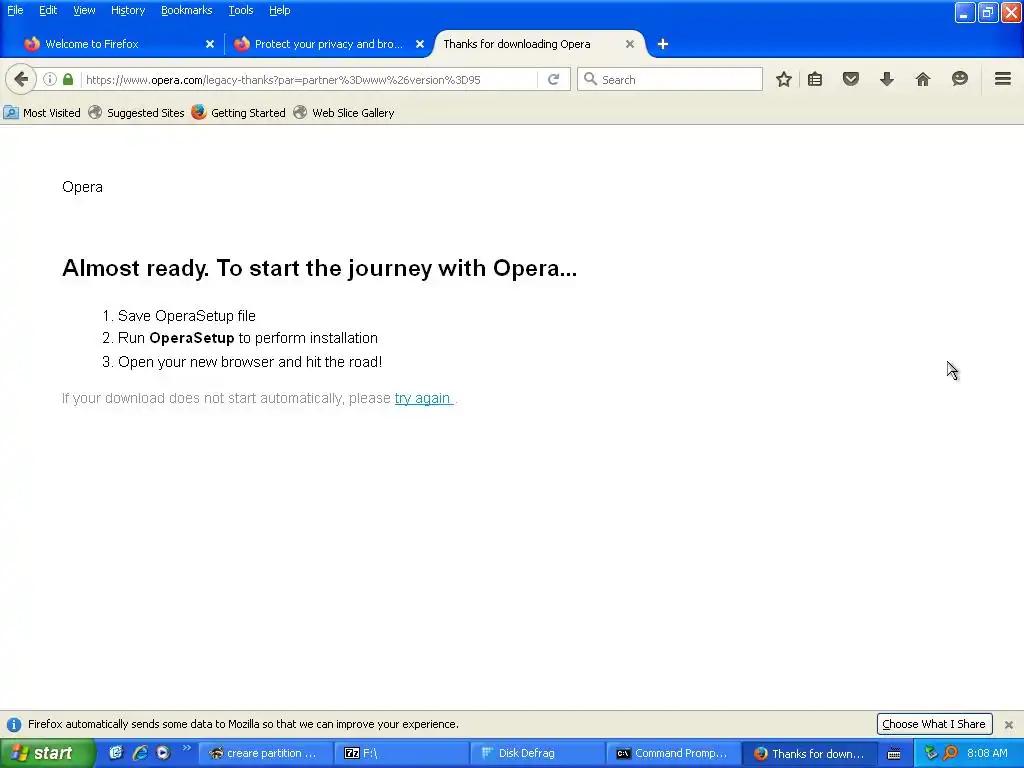Launch Show Desktop quick launch icon
The width and height of the screenshot is (1024, 768).
coord(116,753)
